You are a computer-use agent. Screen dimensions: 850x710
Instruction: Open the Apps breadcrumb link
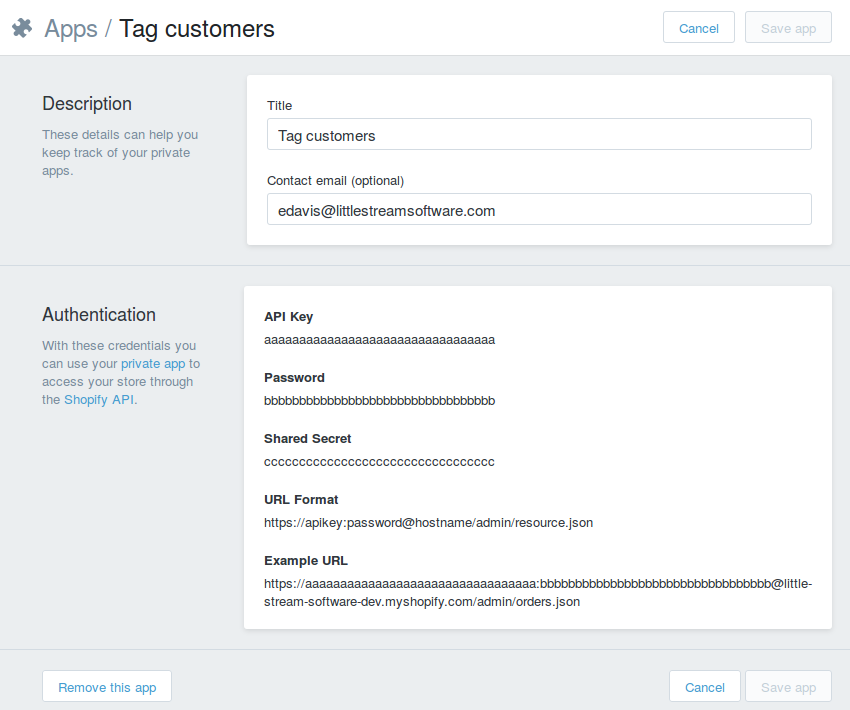coord(71,29)
